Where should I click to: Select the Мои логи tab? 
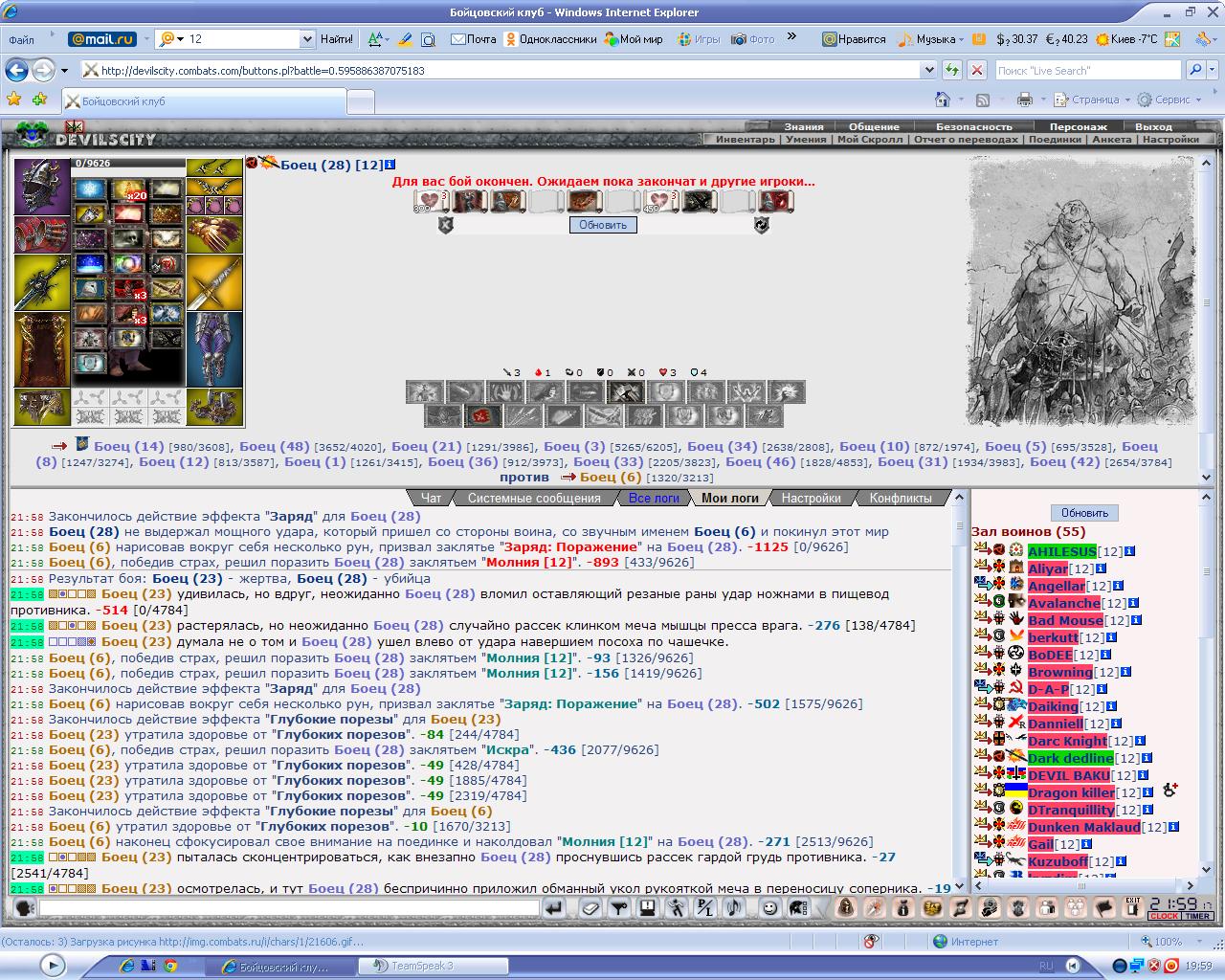point(729,498)
